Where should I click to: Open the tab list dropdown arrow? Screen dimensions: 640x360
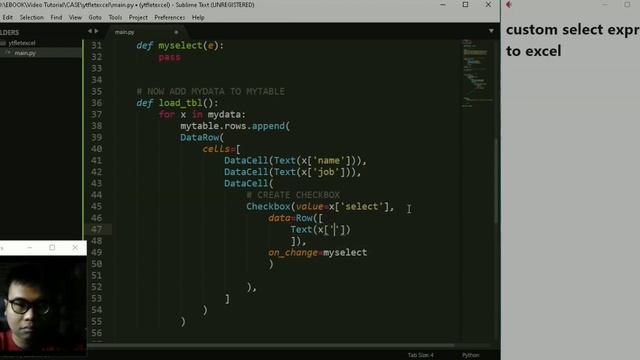(491, 31)
